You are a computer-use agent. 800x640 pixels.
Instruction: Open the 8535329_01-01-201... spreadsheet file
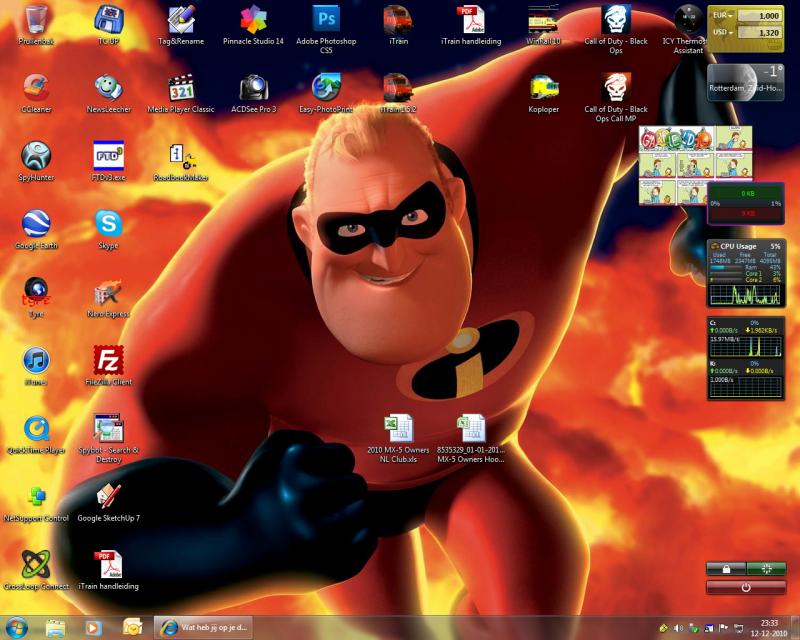pyautogui.click(x=470, y=438)
